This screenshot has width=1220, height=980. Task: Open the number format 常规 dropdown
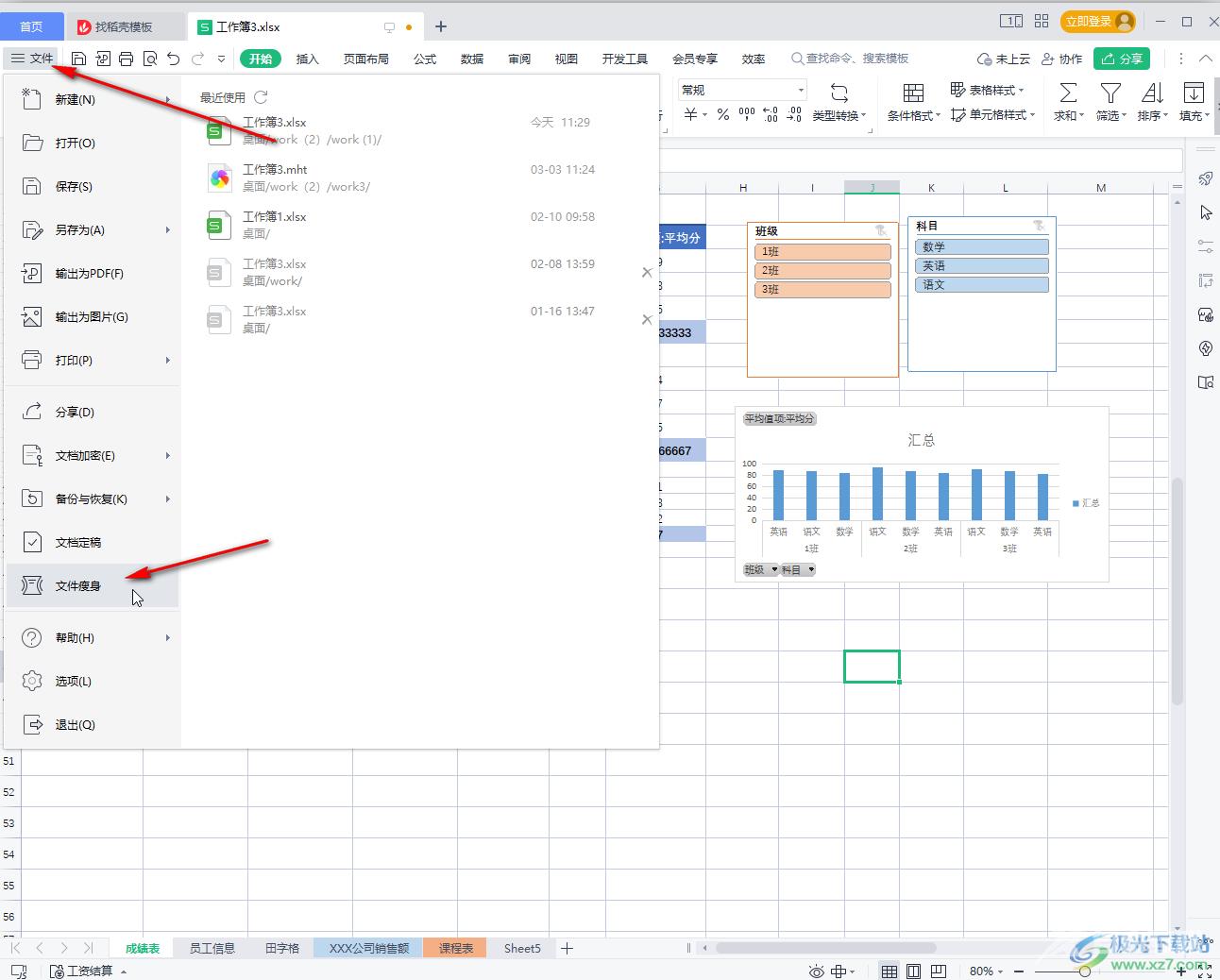click(x=801, y=90)
